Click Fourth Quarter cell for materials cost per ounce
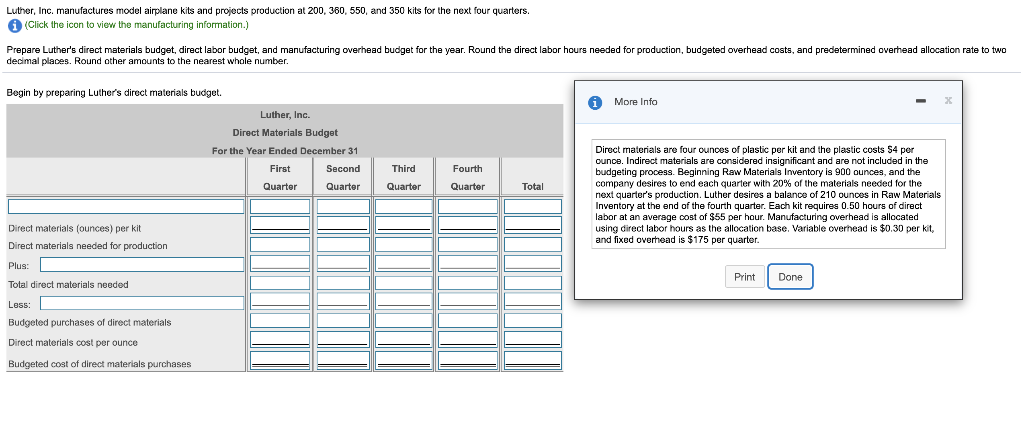Image resolution: width=1024 pixels, height=422 pixels. [x=467, y=340]
